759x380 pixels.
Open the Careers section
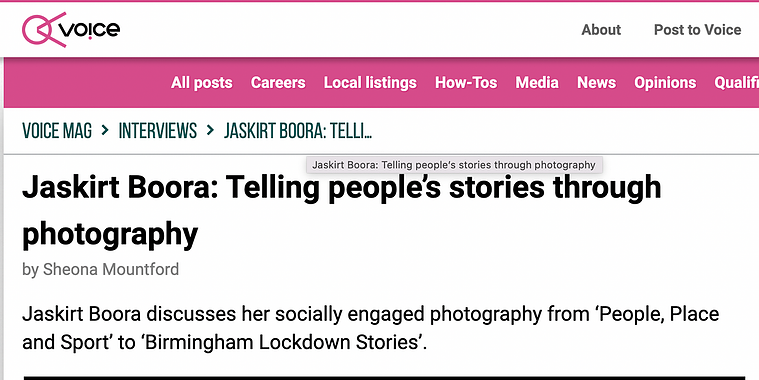tap(278, 83)
